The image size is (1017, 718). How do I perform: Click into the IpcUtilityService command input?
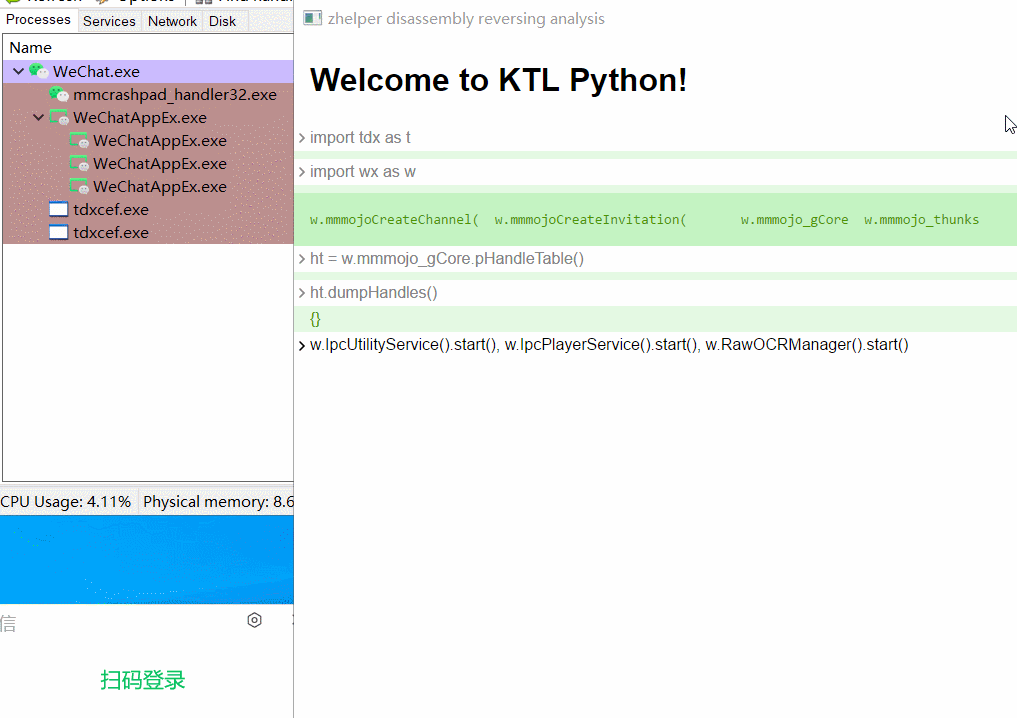[x=609, y=344]
